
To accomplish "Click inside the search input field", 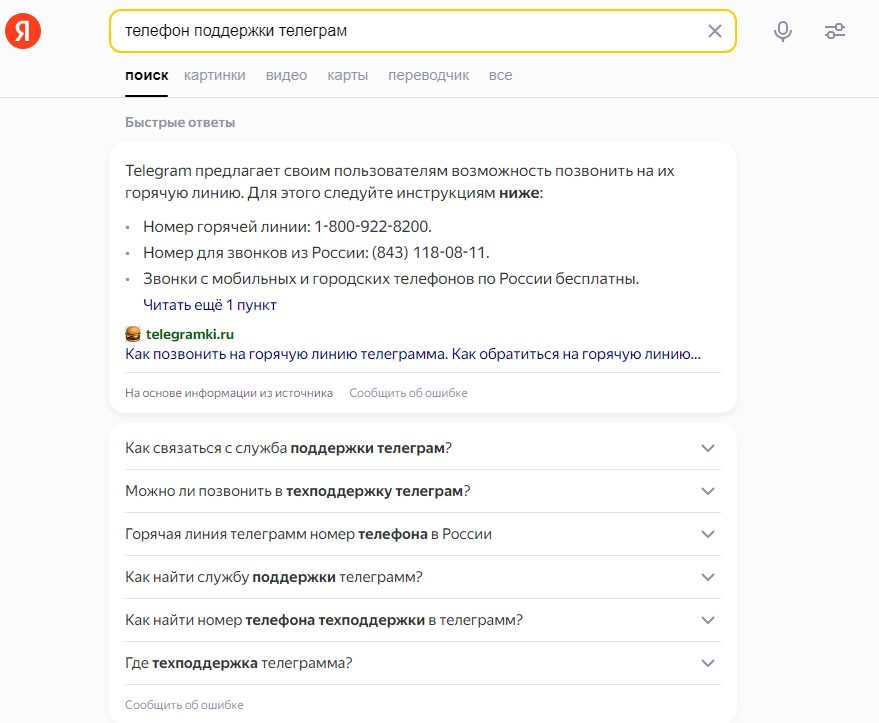I will click(400, 31).
